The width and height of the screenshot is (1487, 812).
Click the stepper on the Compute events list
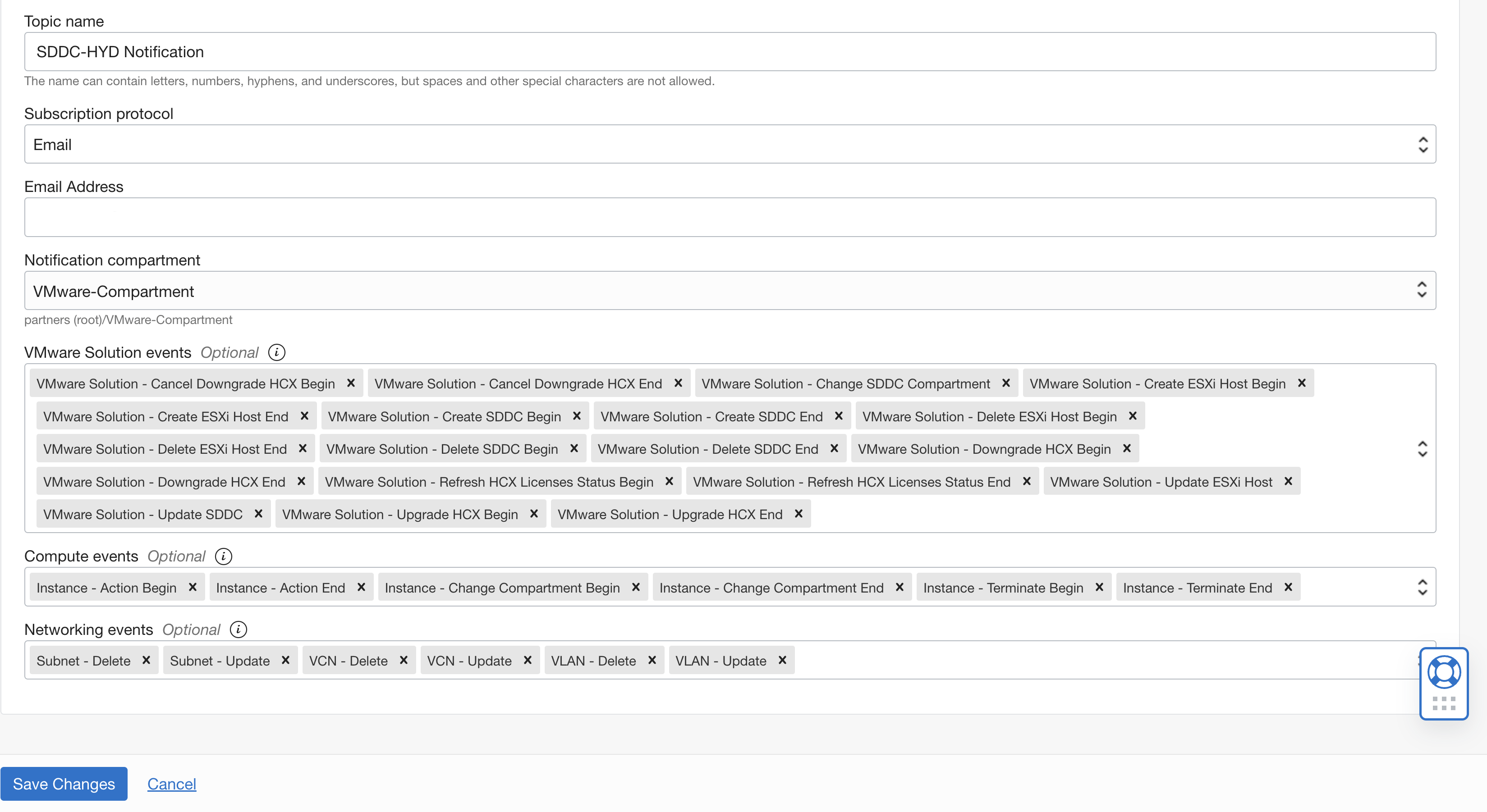point(1423,587)
